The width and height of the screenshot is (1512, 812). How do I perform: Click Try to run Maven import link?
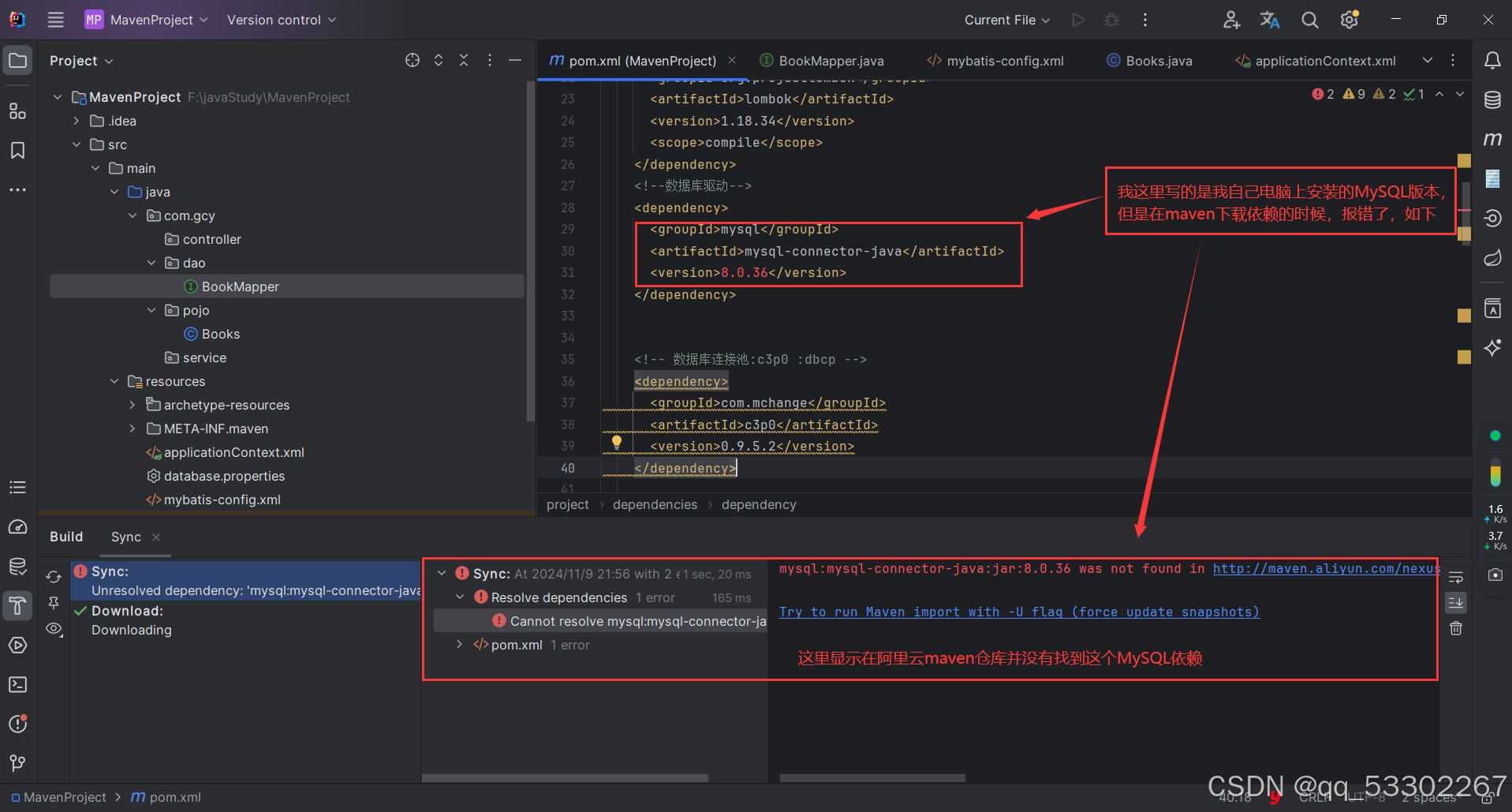[x=1019, y=612]
